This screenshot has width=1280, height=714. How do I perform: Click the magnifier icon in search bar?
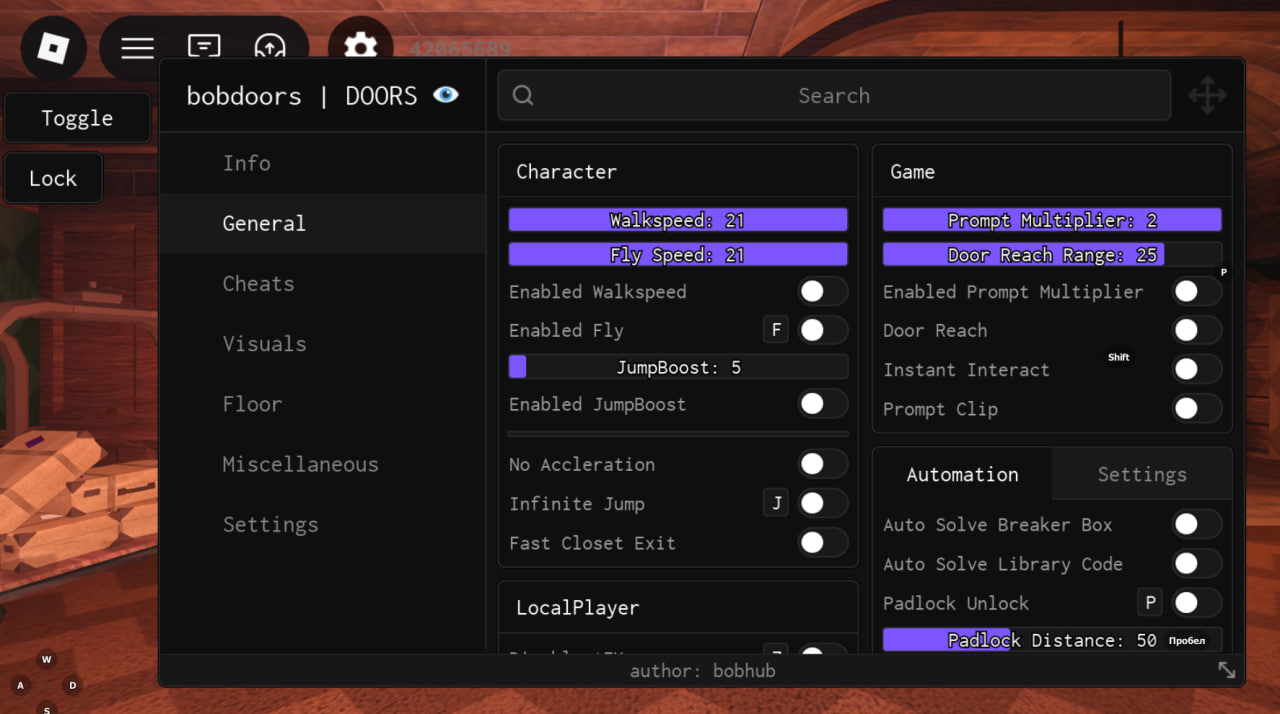pyautogui.click(x=523, y=96)
